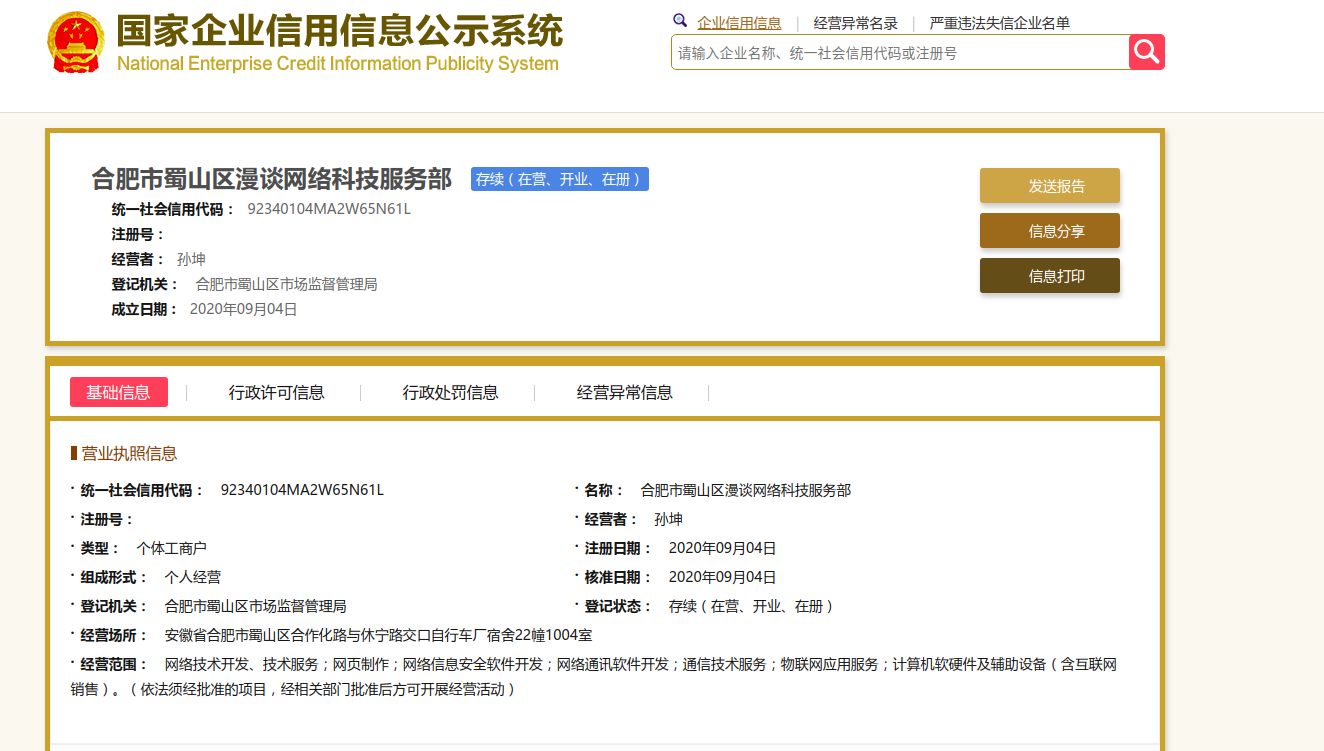Click the company name value beside 名称
1324x751 pixels.
[x=746, y=490]
